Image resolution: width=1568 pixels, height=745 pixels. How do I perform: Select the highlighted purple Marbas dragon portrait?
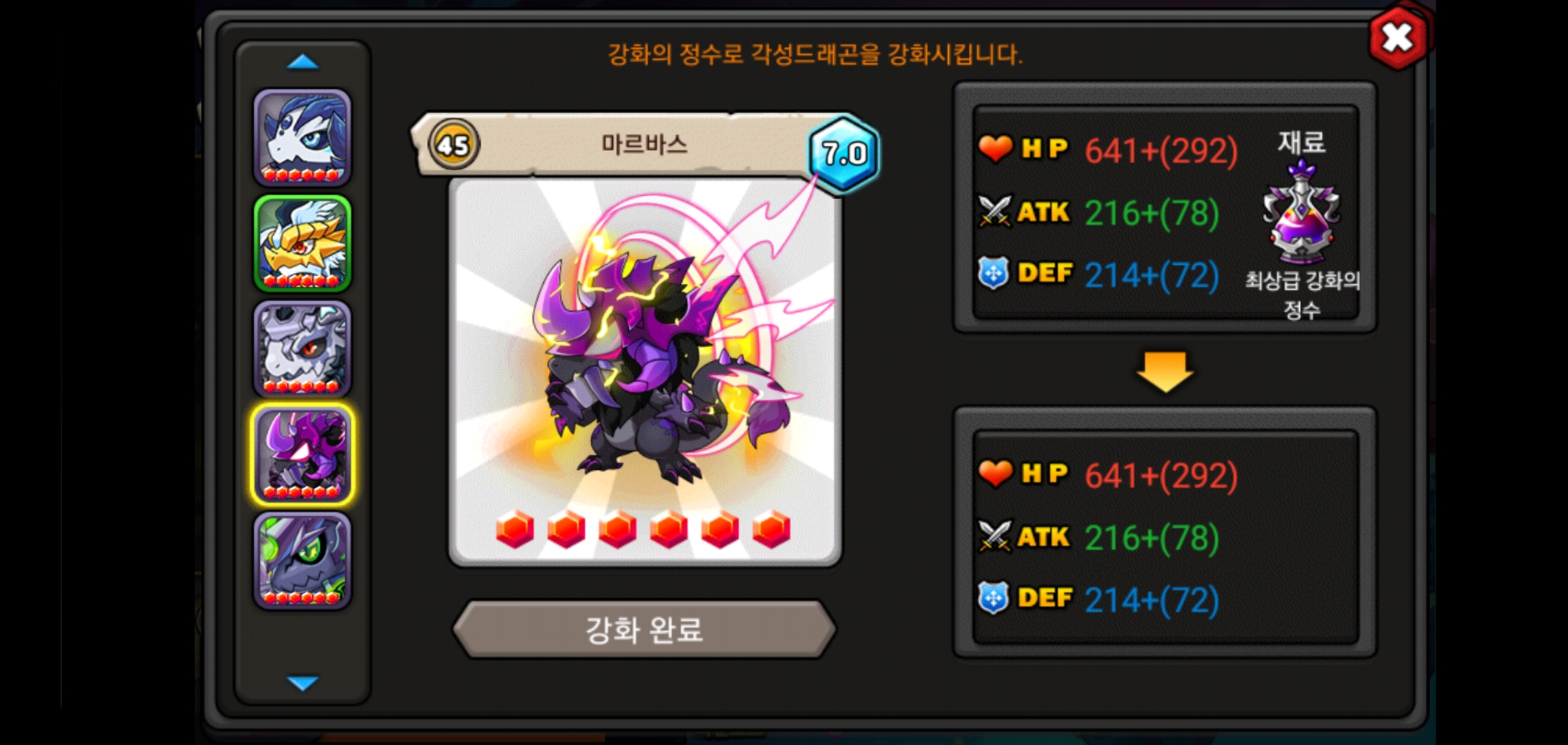point(303,455)
